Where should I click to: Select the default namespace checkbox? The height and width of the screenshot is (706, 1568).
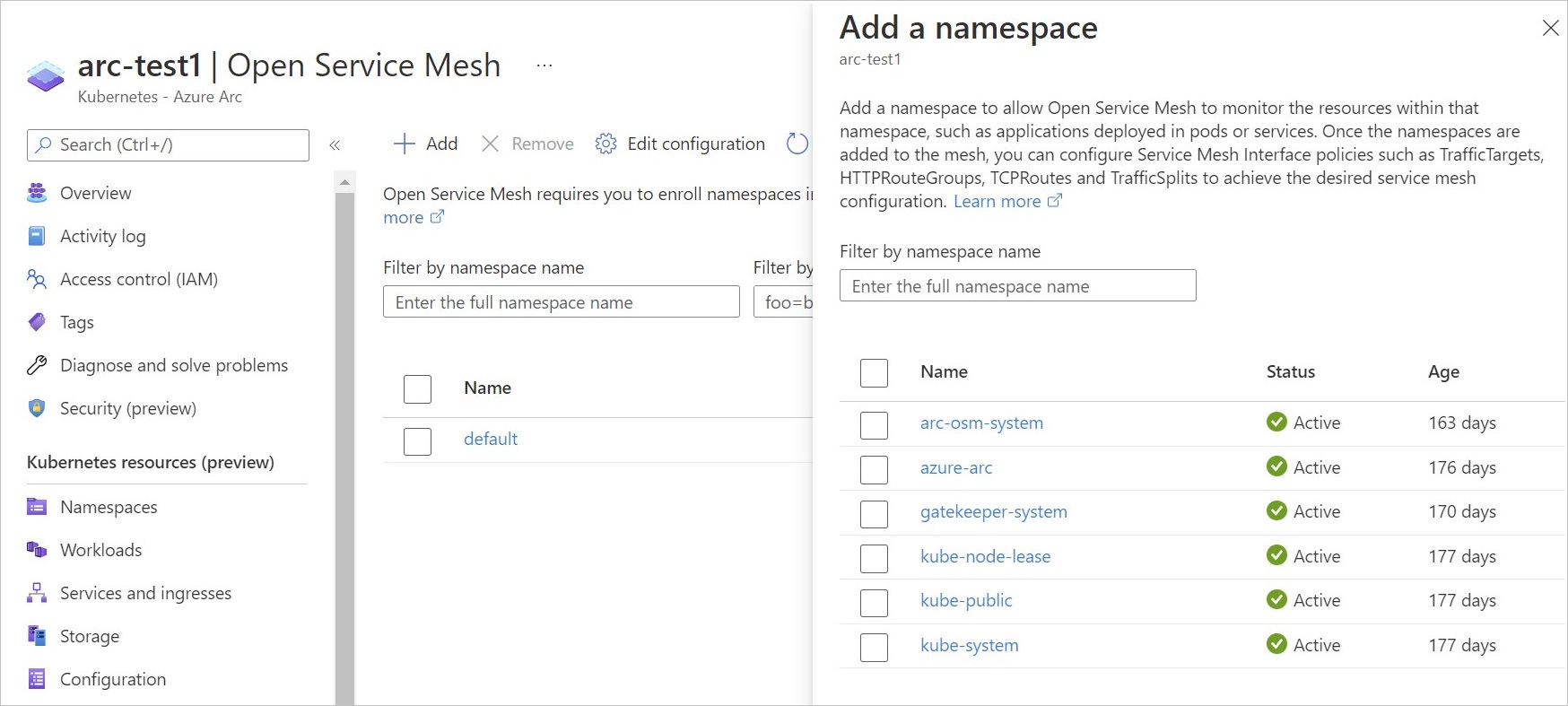(417, 440)
